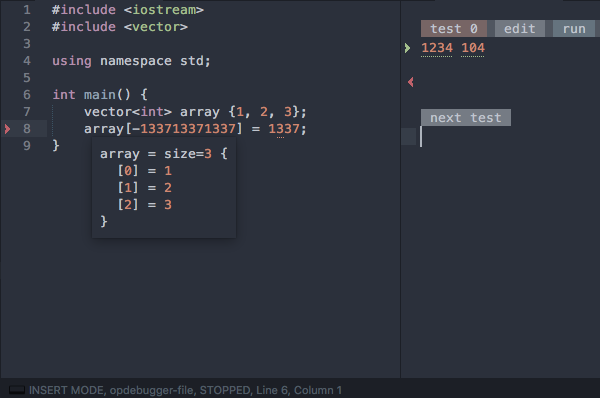The image size is (600, 398).
Task: Click the 'run' test button
Action: 574,29
